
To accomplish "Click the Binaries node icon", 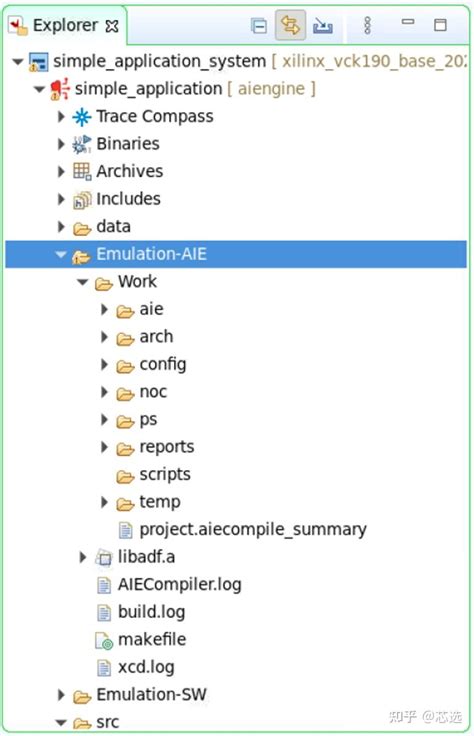I will [x=81, y=144].
